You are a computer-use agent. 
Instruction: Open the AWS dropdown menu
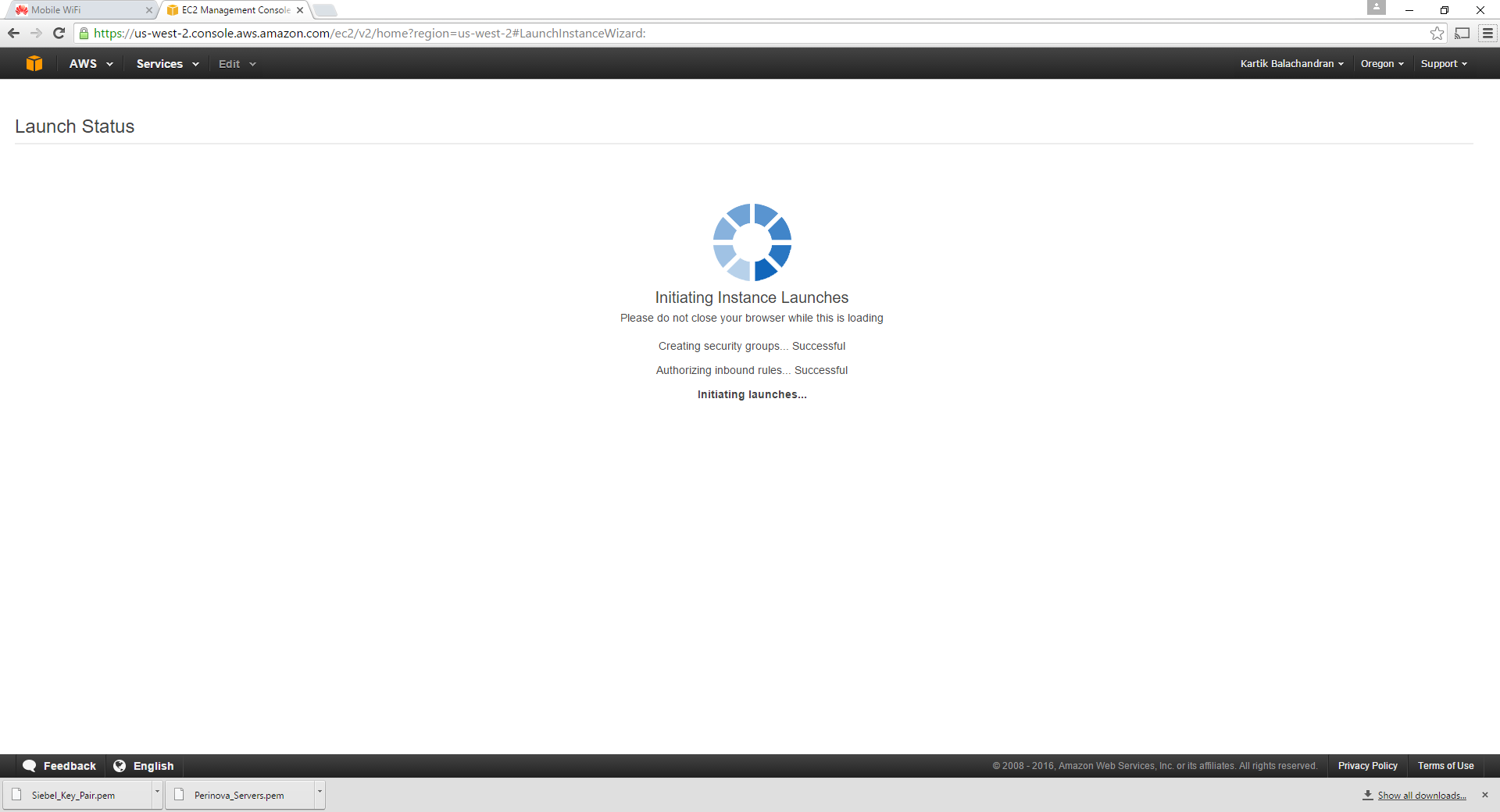coord(91,64)
